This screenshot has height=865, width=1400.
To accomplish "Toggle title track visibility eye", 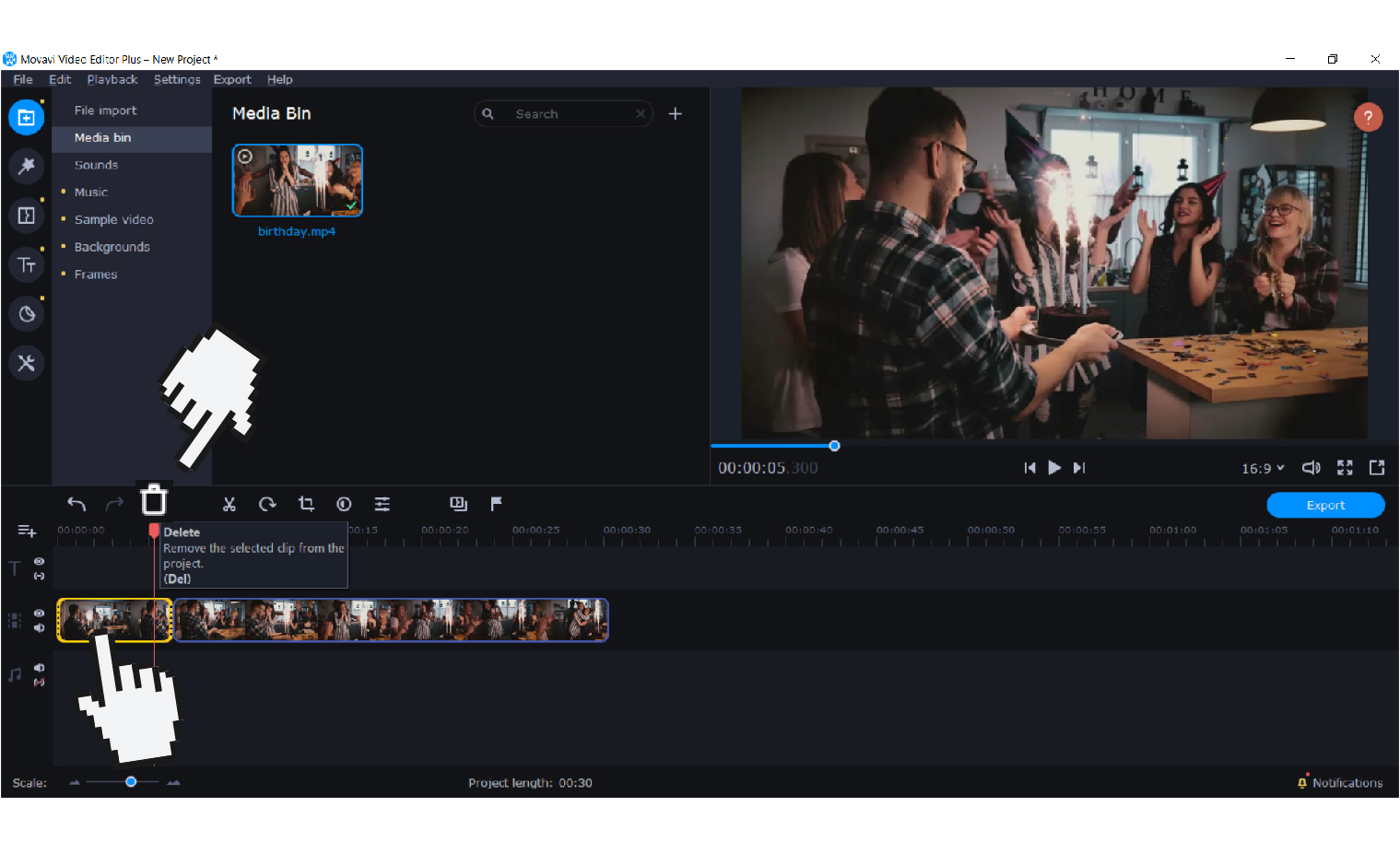I will [x=39, y=562].
